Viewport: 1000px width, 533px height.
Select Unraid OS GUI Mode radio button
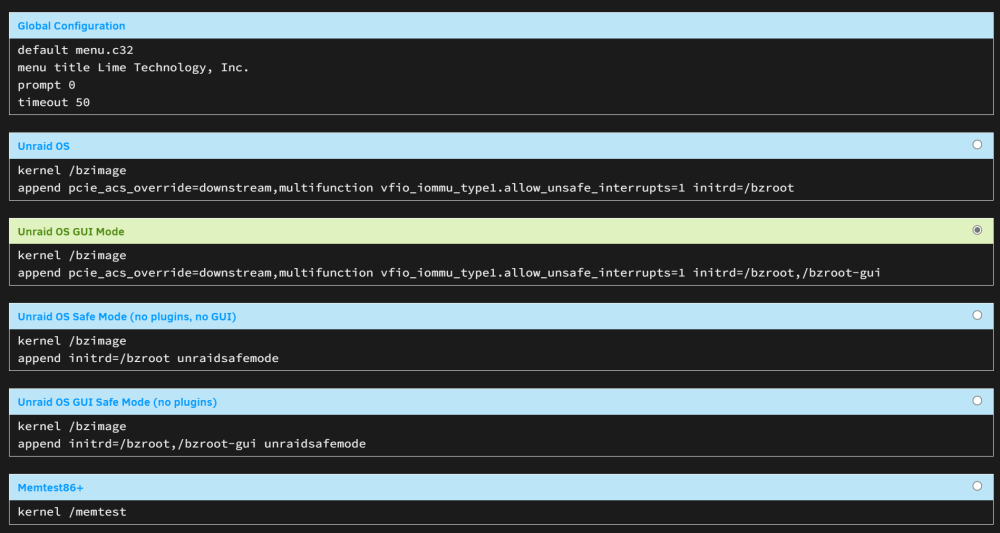pyautogui.click(x=976, y=230)
